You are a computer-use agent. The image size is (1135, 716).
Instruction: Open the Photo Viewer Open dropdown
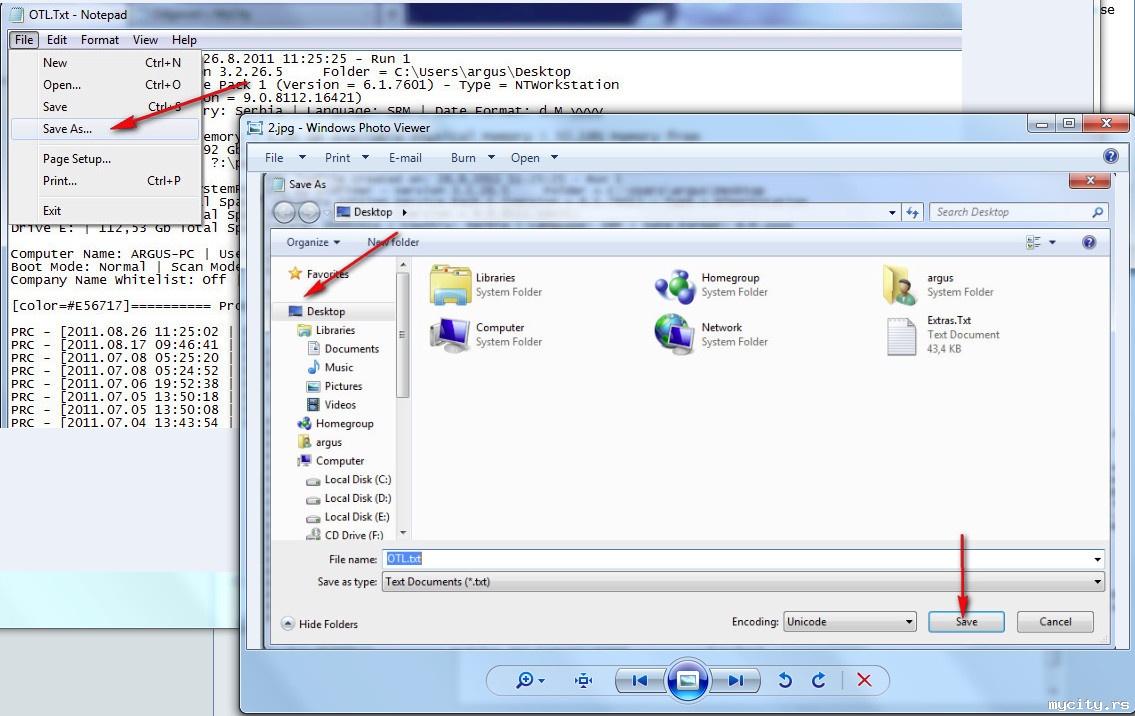pyautogui.click(x=534, y=158)
